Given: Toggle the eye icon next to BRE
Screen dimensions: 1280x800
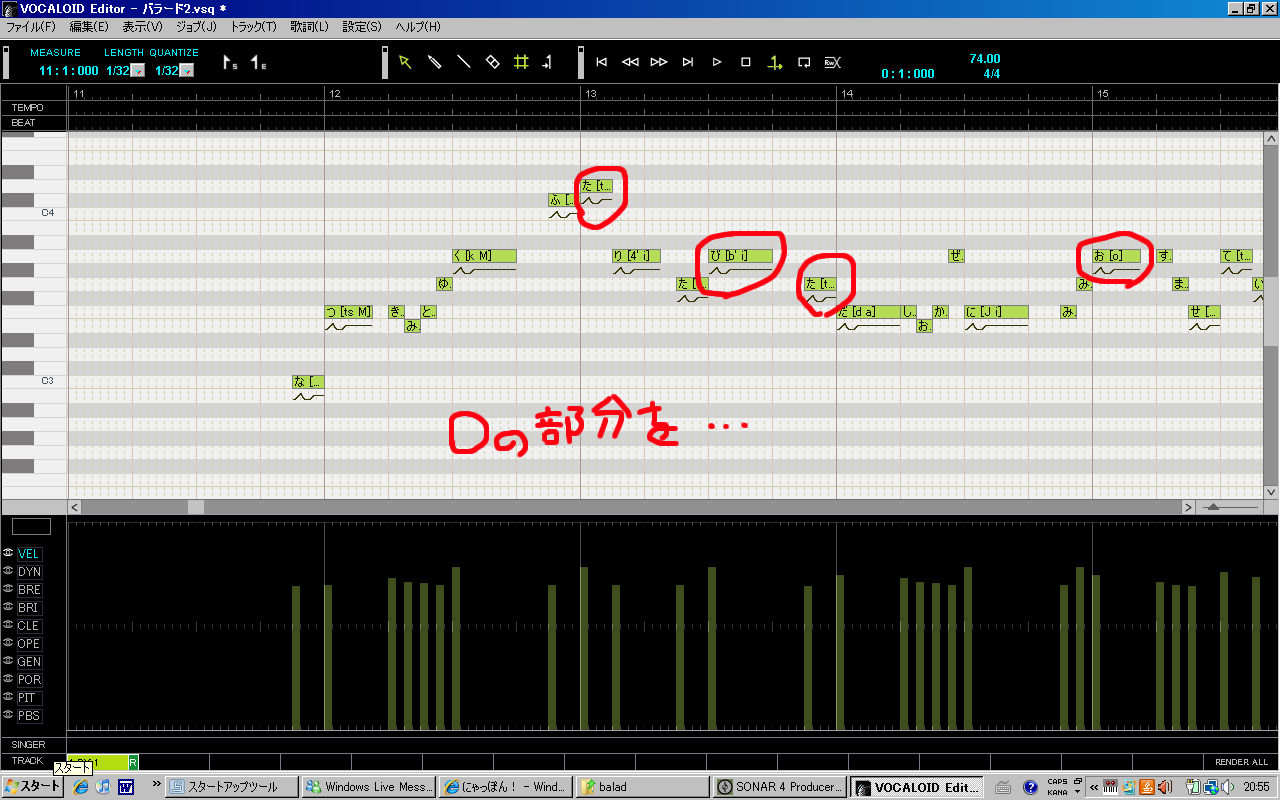Looking at the screenshot, I should (x=8, y=589).
